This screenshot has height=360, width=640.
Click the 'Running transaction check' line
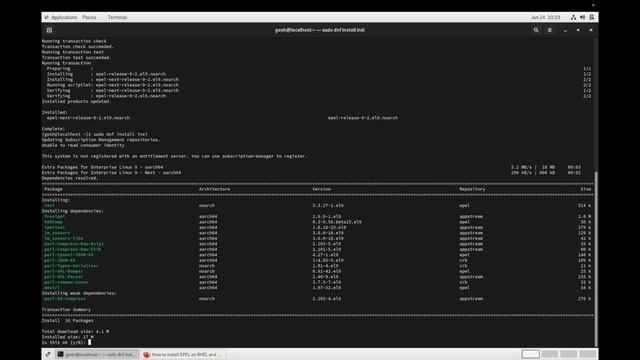[x=74, y=41]
